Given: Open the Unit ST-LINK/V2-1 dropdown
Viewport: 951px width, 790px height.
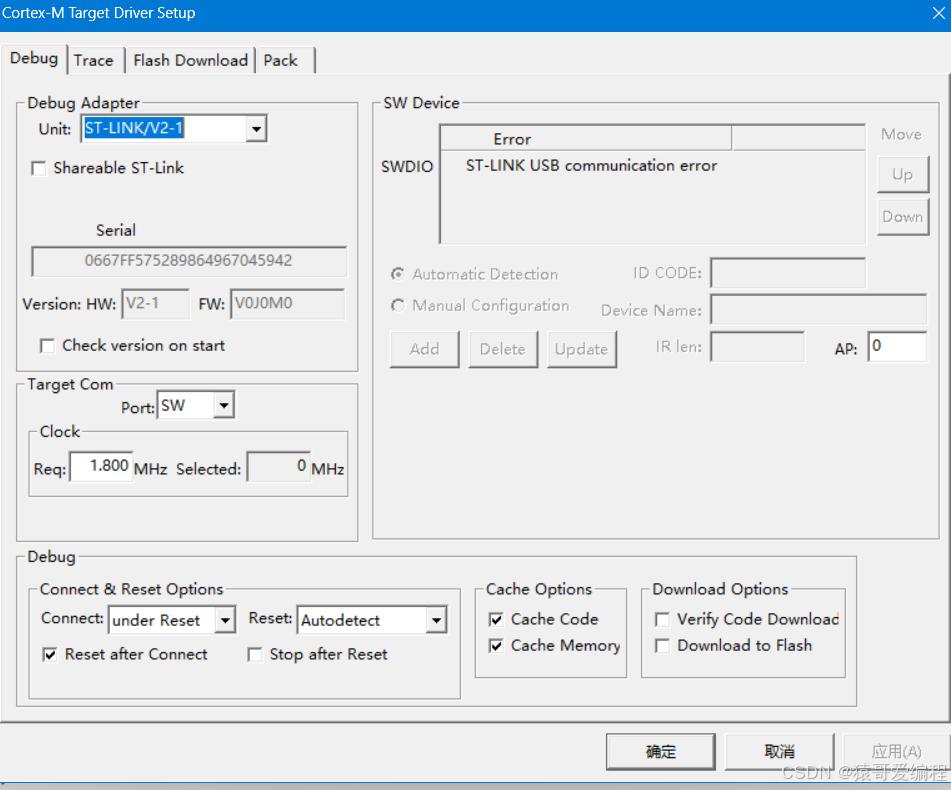Looking at the screenshot, I should tap(257, 129).
